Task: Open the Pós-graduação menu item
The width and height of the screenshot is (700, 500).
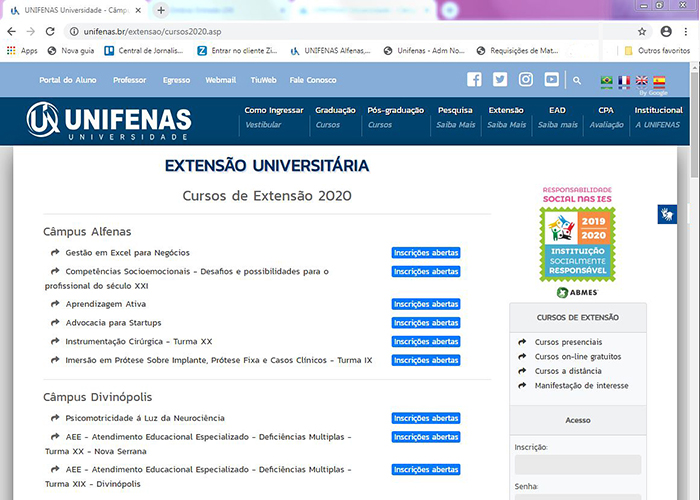Action: click(x=395, y=110)
